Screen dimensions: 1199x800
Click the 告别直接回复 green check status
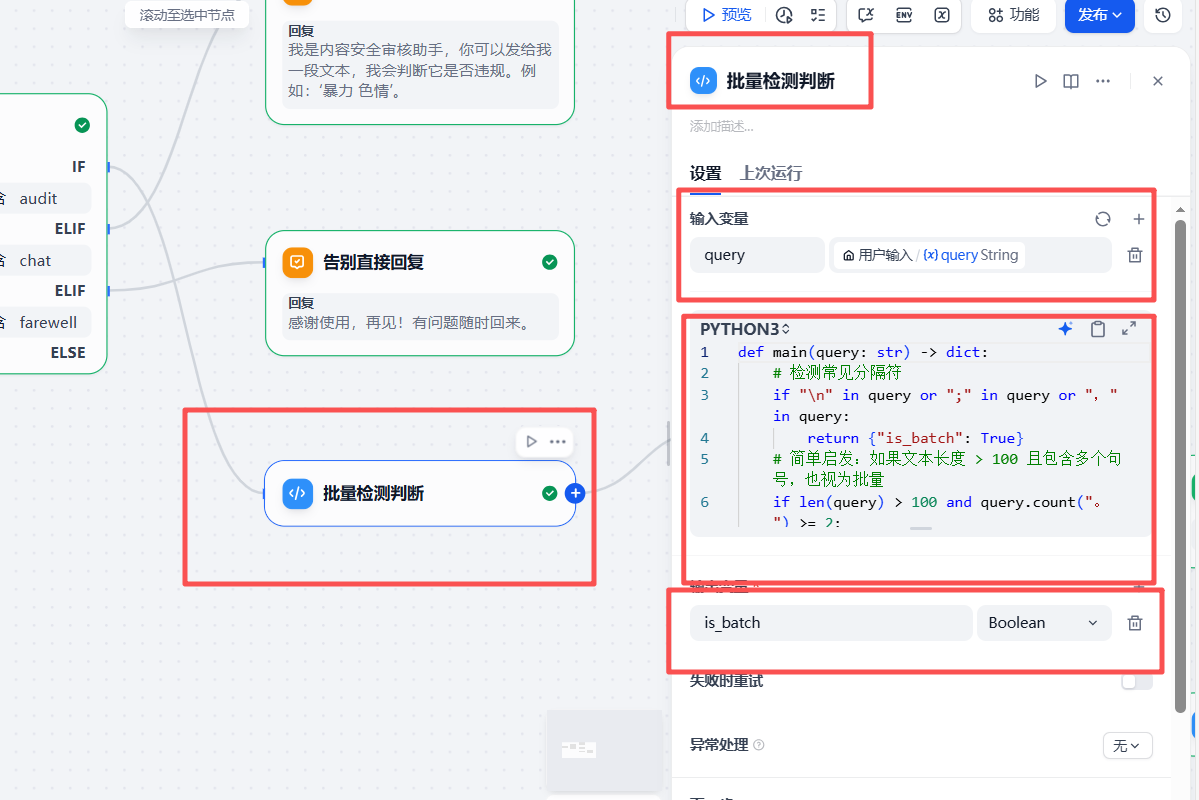point(549,262)
